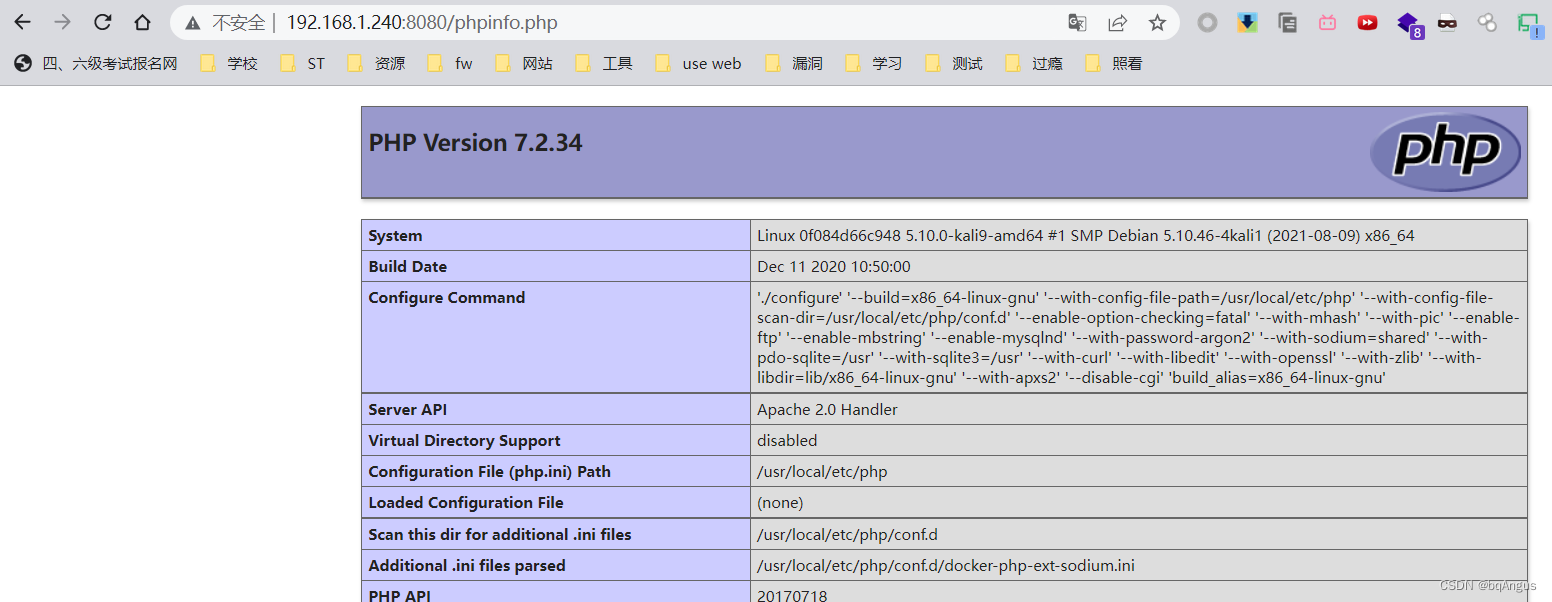Open the 四、六级考试报名网 bookmark
Image resolution: width=1552 pixels, height=602 pixels.
coord(96,63)
